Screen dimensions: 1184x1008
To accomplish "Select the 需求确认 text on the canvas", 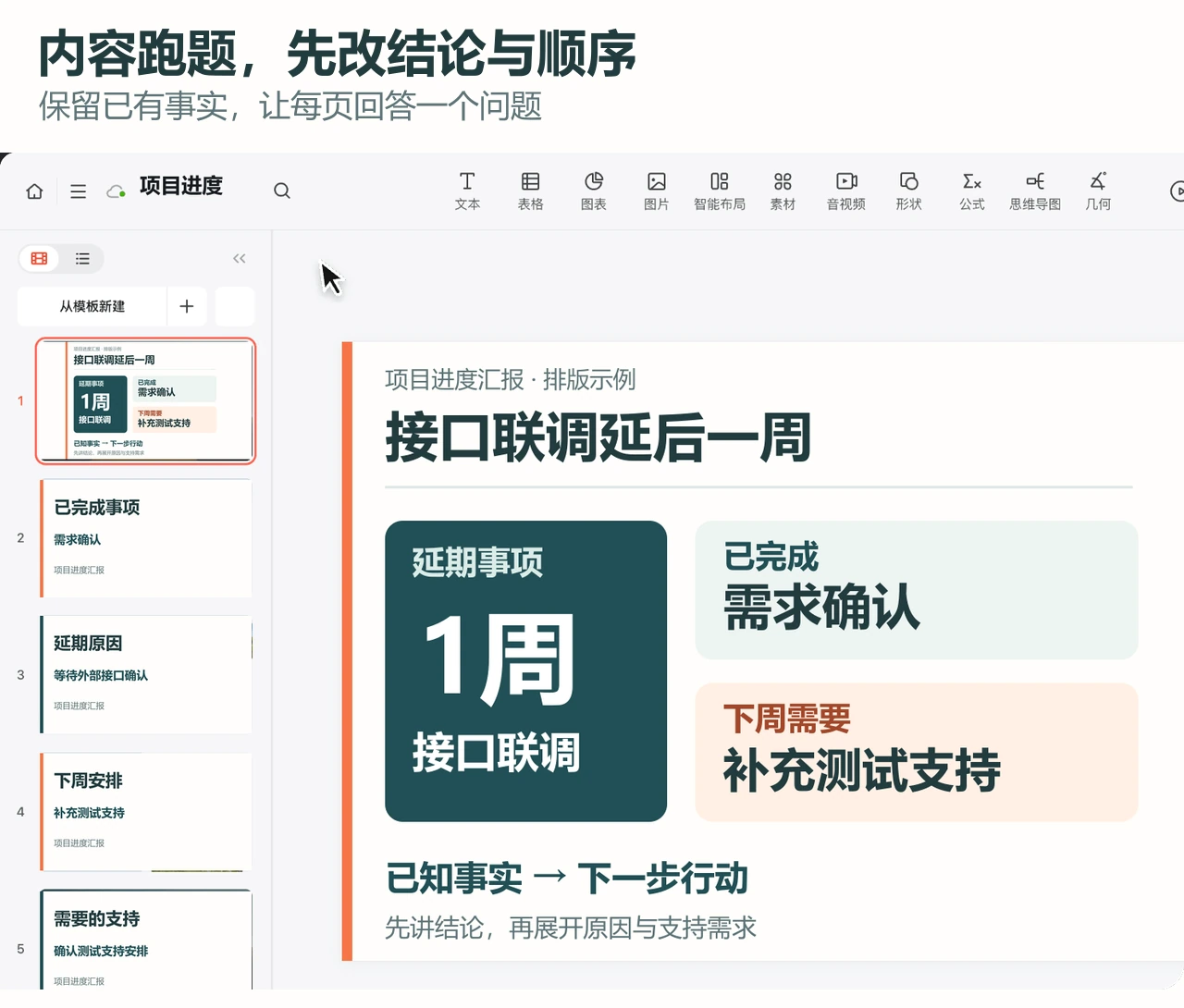I will [x=821, y=607].
